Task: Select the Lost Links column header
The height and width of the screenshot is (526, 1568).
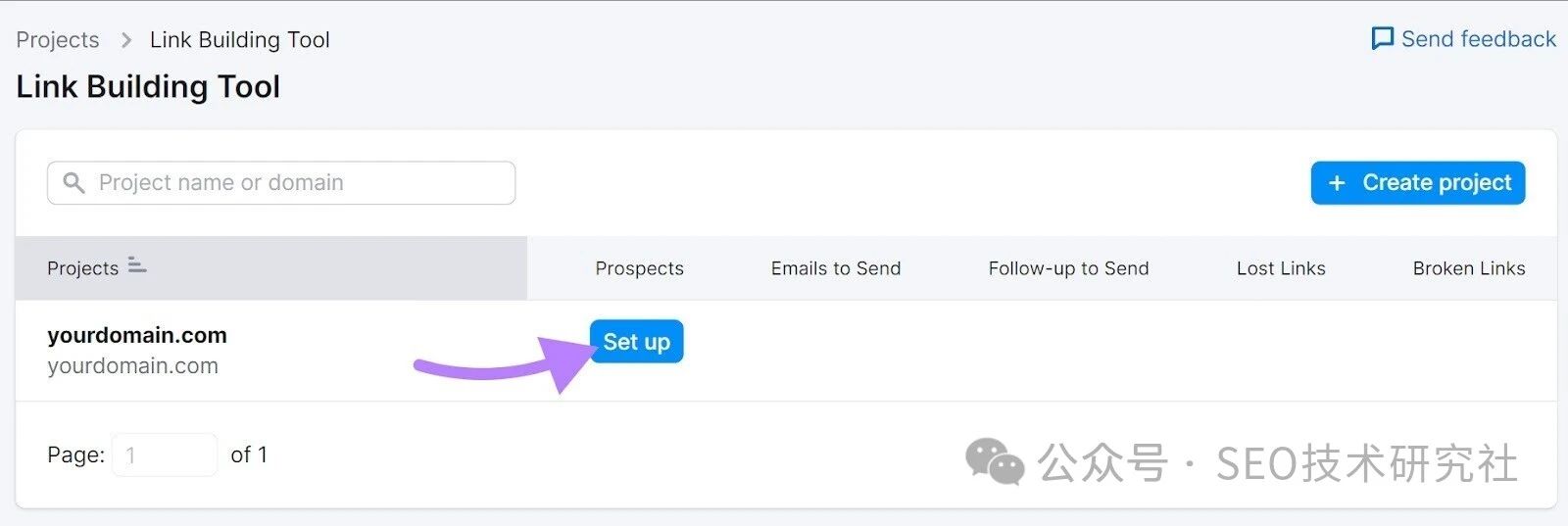Action: coord(1281,268)
